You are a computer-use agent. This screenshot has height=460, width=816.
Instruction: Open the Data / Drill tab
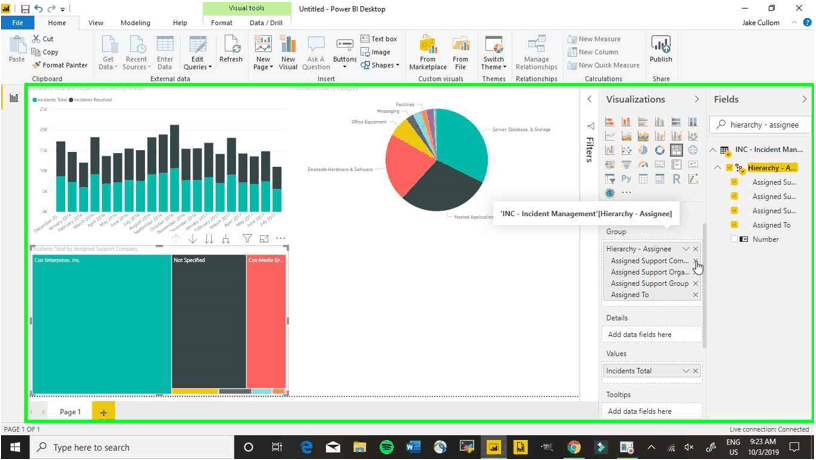click(266, 23)
